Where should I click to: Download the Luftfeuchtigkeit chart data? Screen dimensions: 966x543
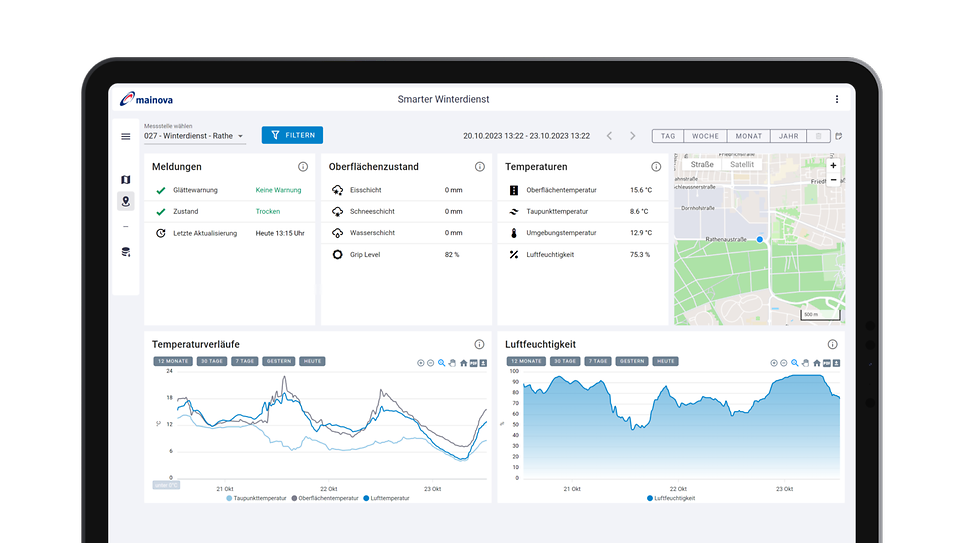(x=835, y=363)
